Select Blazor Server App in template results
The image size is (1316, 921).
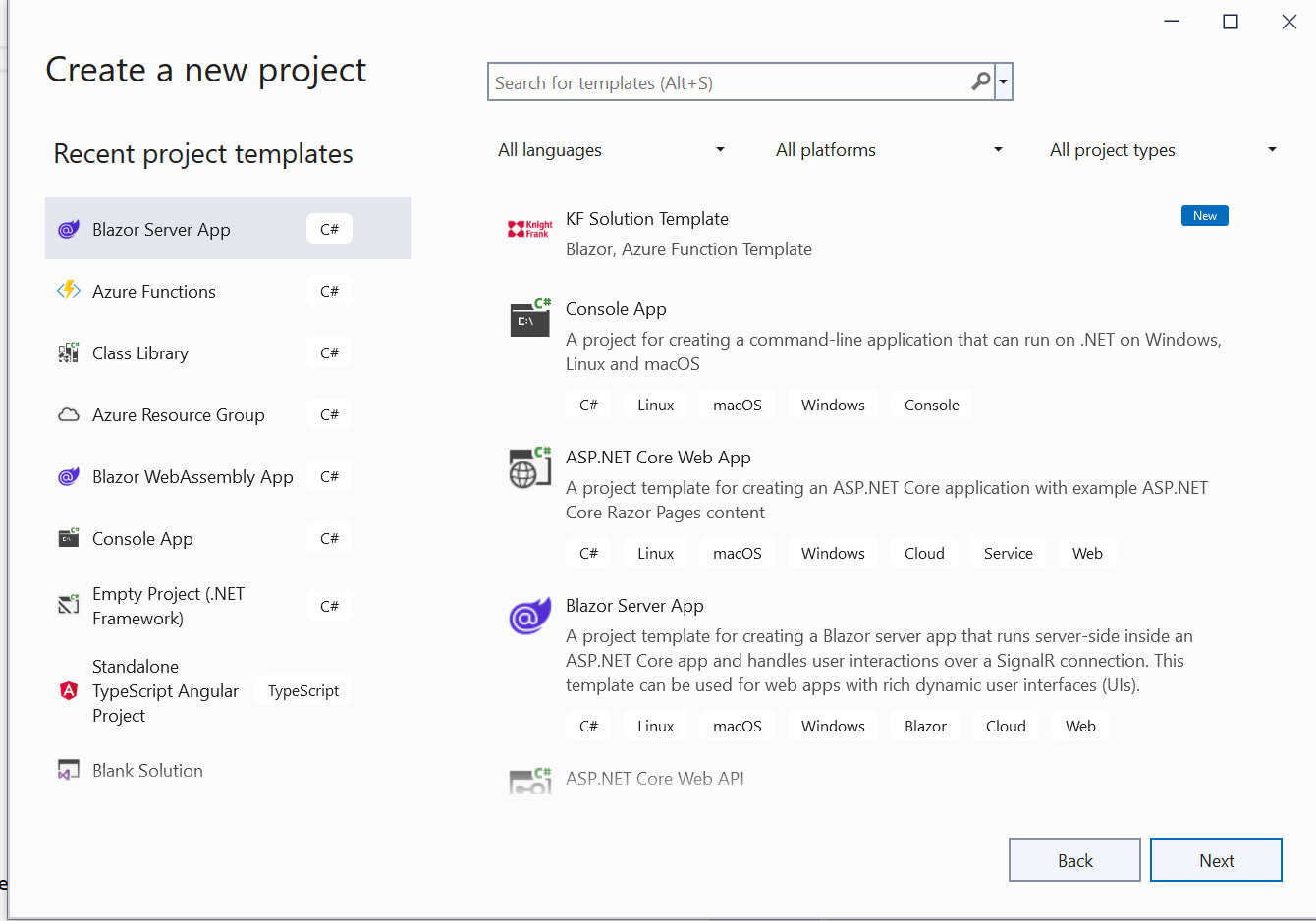pyautogui.click(x=634, y=606)
